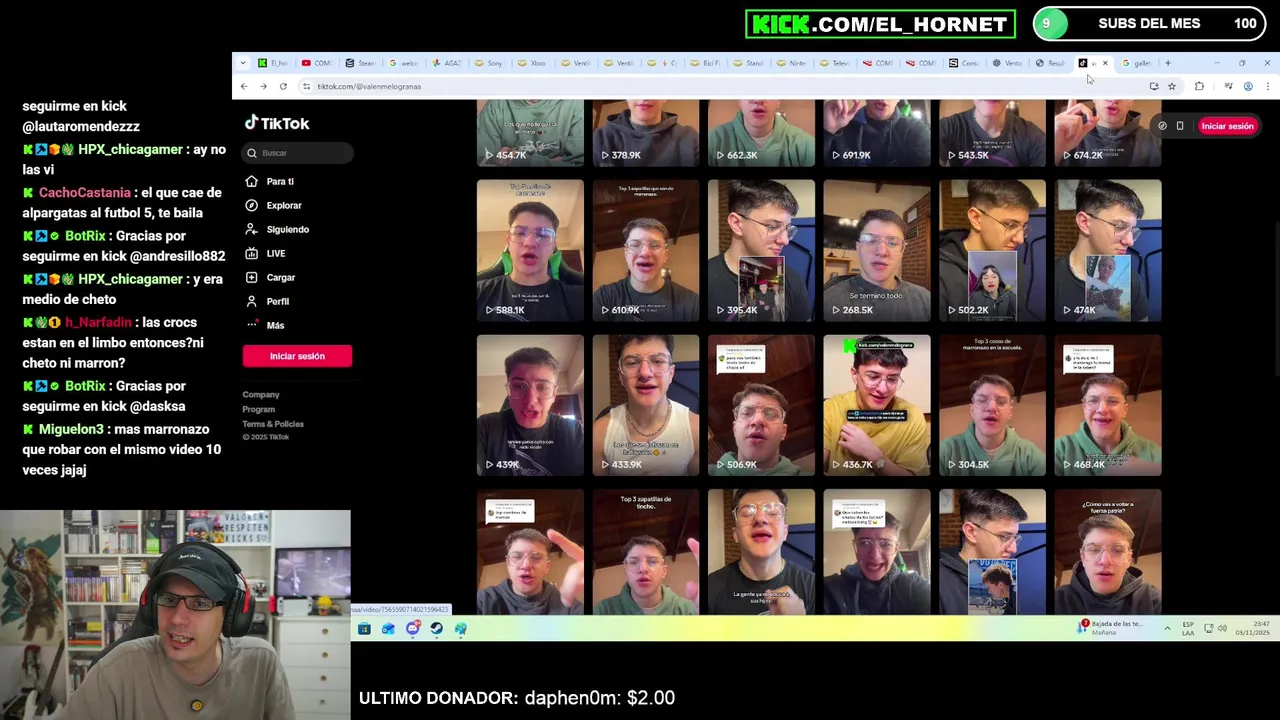Screen dimensions: 1280x720
Task: Open the video with 588.1K views
Action: [x=530, y=250]
